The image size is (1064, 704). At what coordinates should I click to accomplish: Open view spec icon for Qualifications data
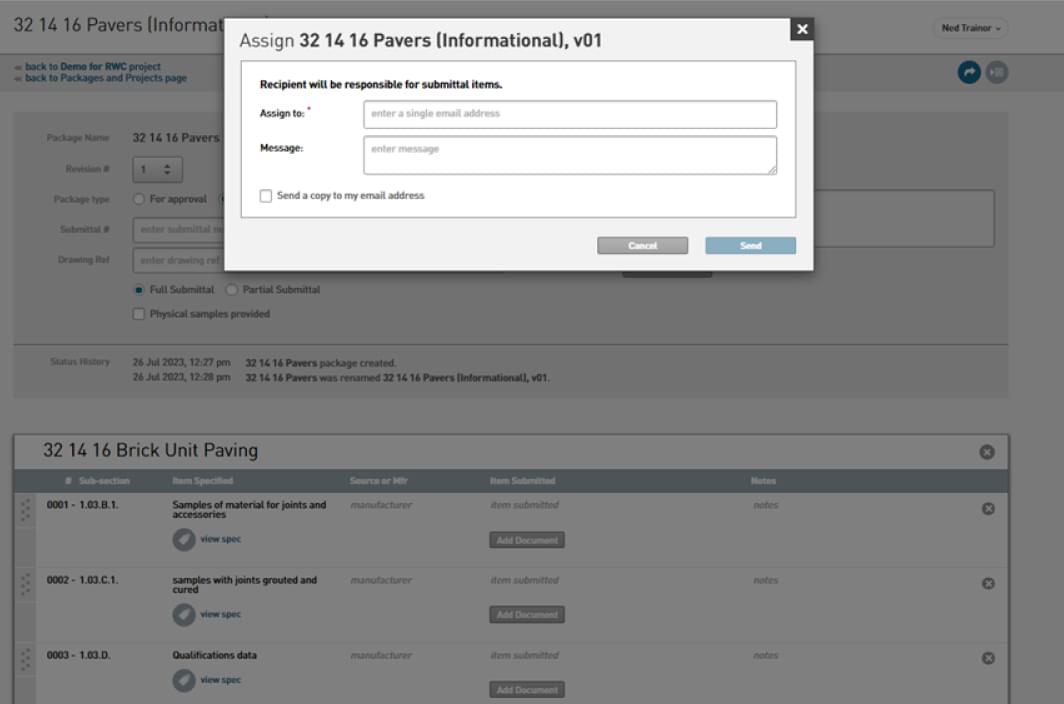(x=184, y=680)
